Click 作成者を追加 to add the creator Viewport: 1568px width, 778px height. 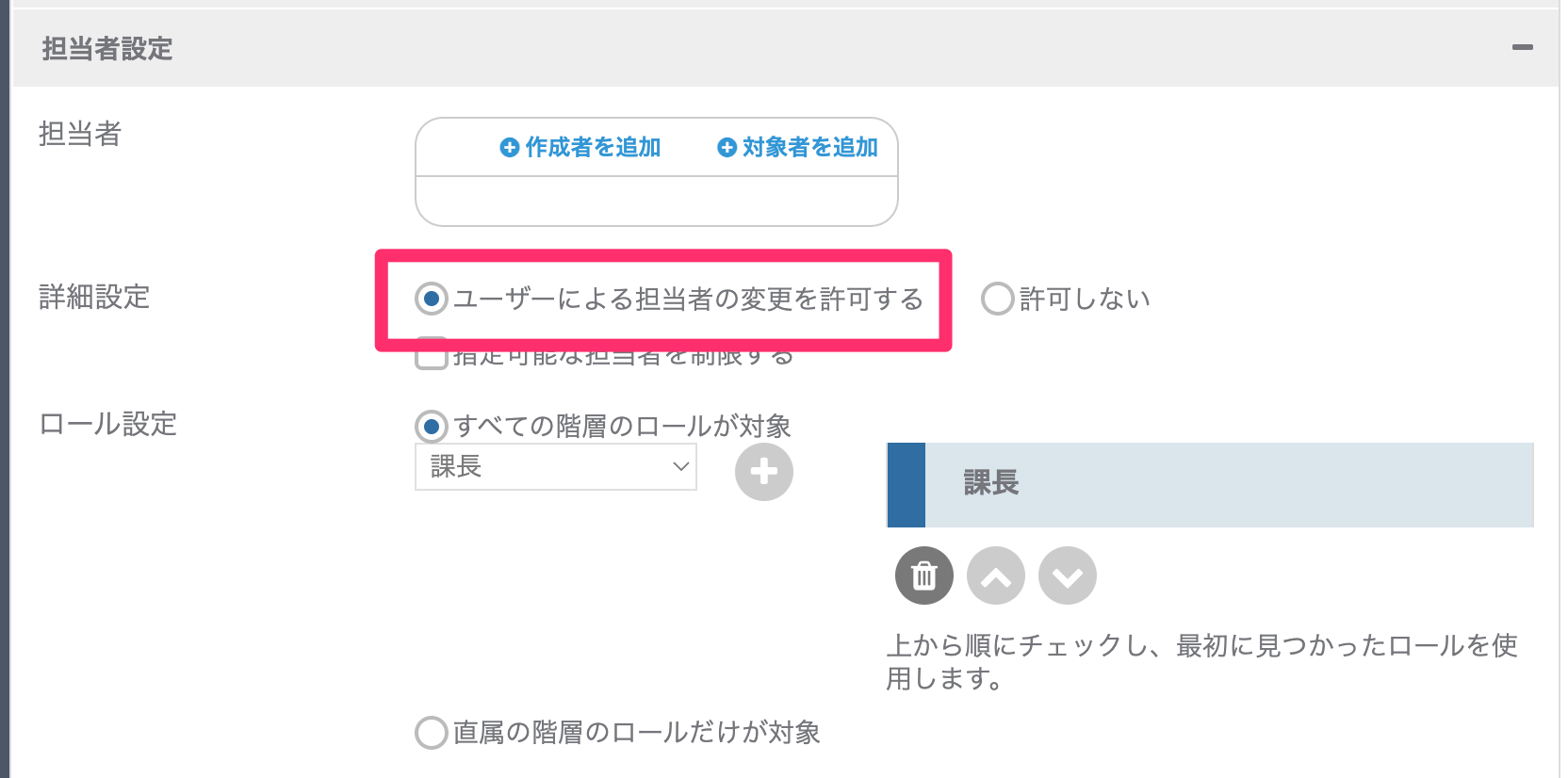[580, 147]
